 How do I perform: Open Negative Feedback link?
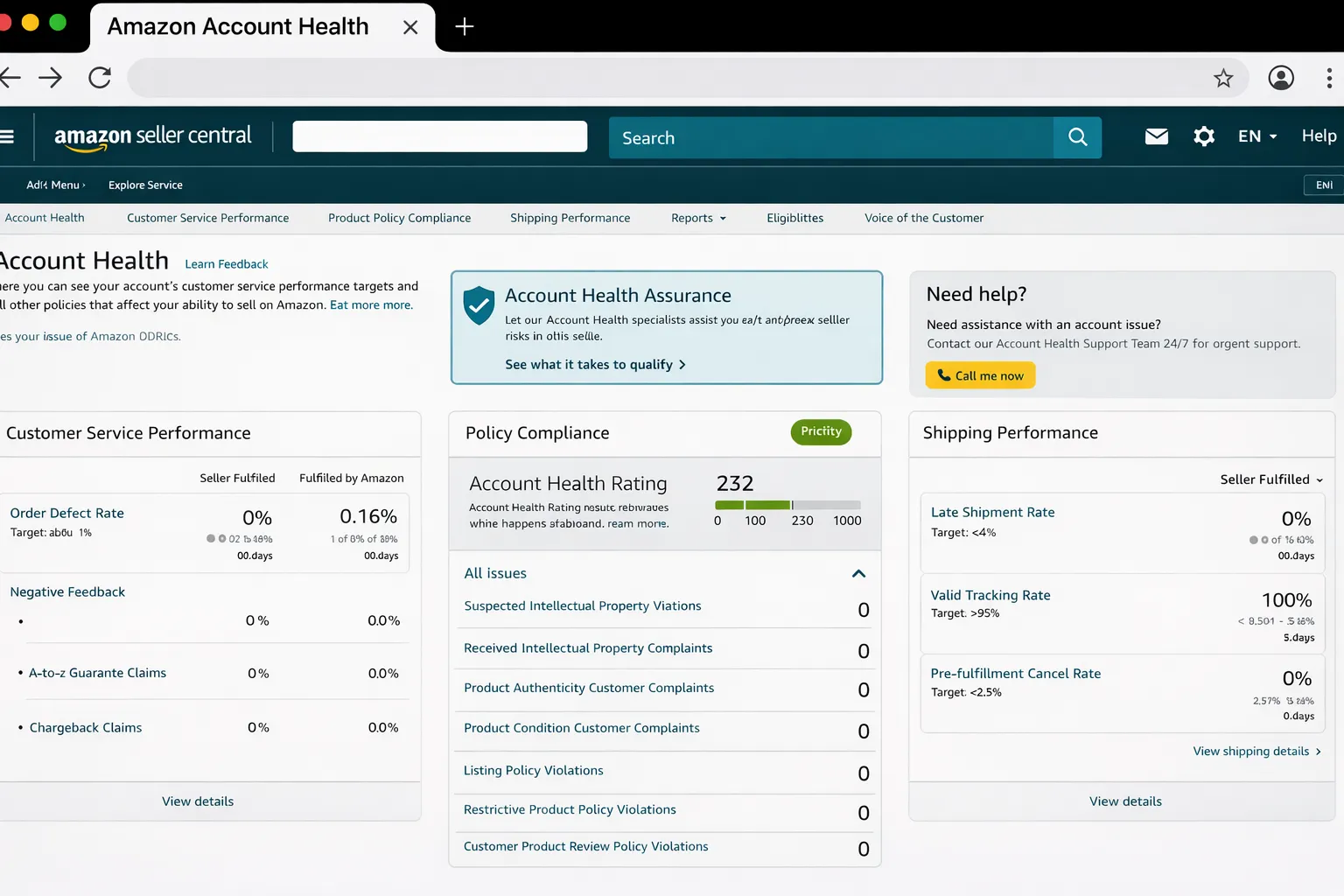click(67, 592)
